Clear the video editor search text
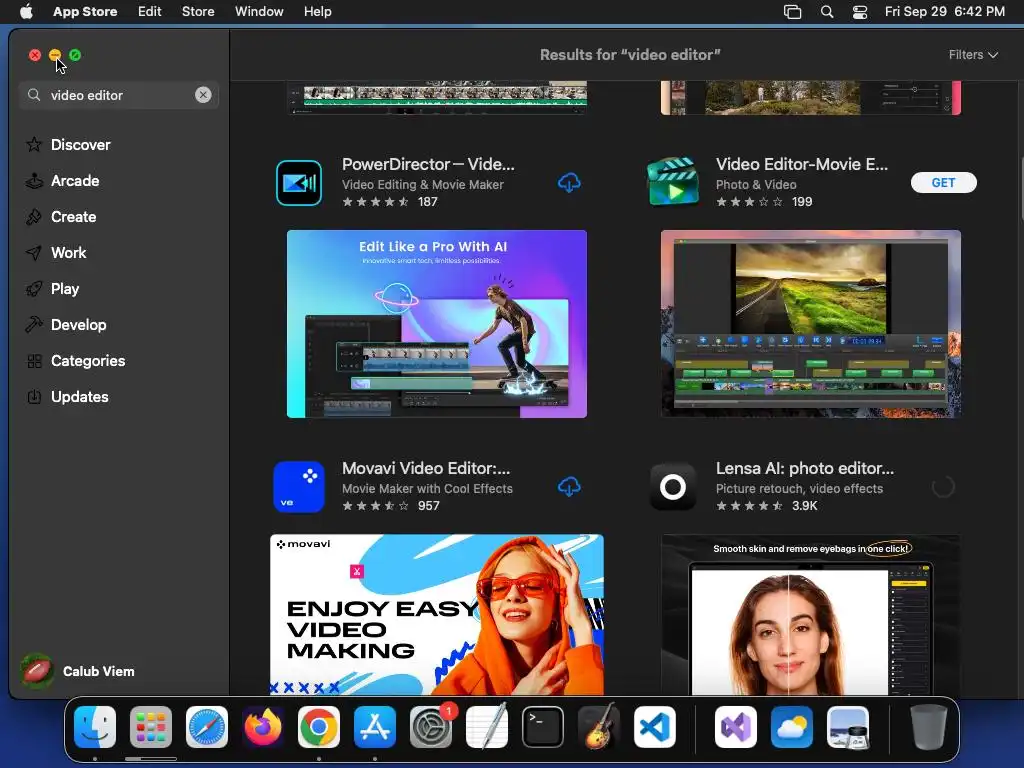This screenshot has height=768, width=1024. [203, 95]
